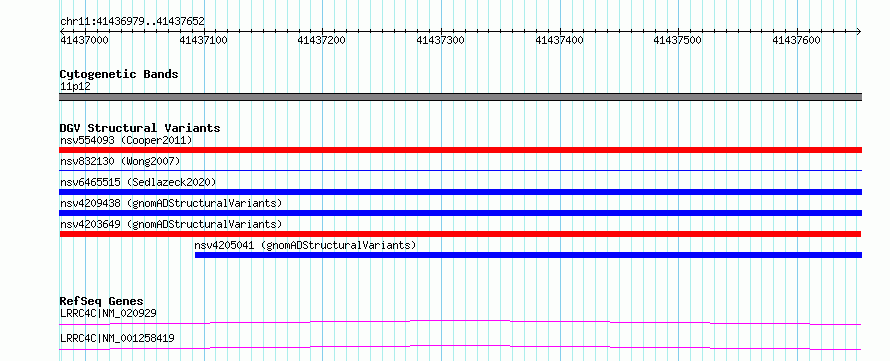The image size is (890, 361).
Task: Open the nsv4205041 (gnomADStructuralVariants) label
Action: pos(305,245)
